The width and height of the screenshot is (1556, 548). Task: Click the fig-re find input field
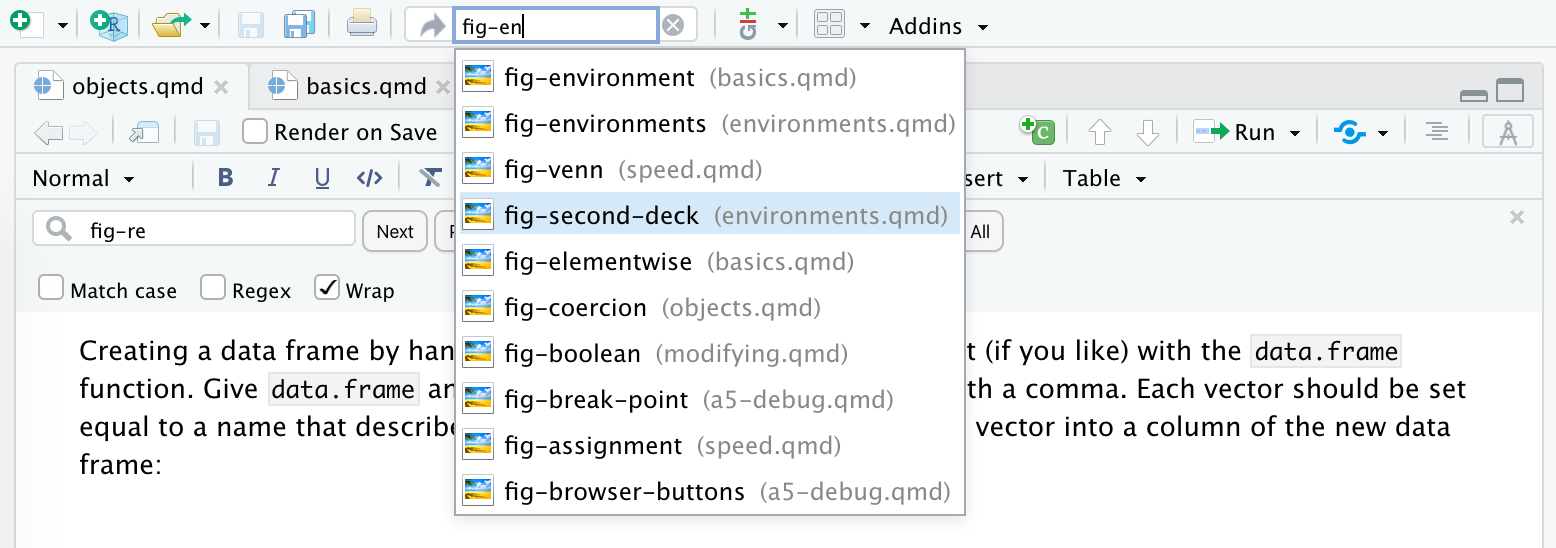[210, 231]
